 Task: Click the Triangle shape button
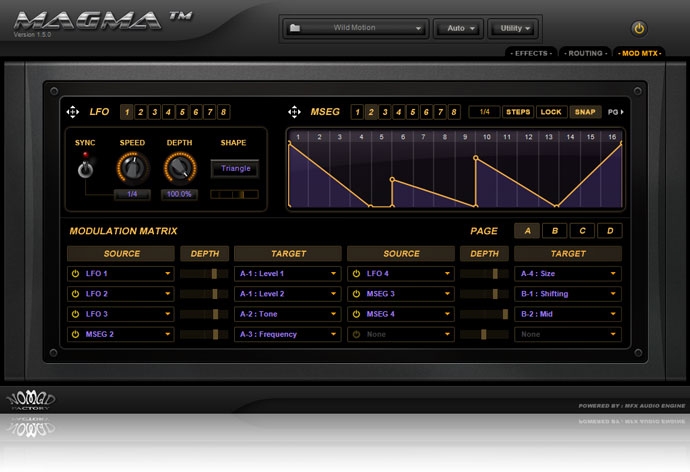coord(235,168)
